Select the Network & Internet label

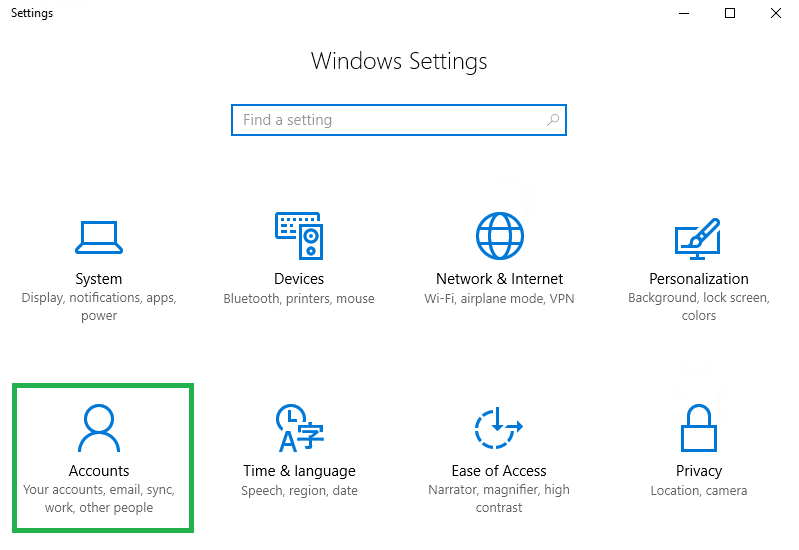(499, 279)
